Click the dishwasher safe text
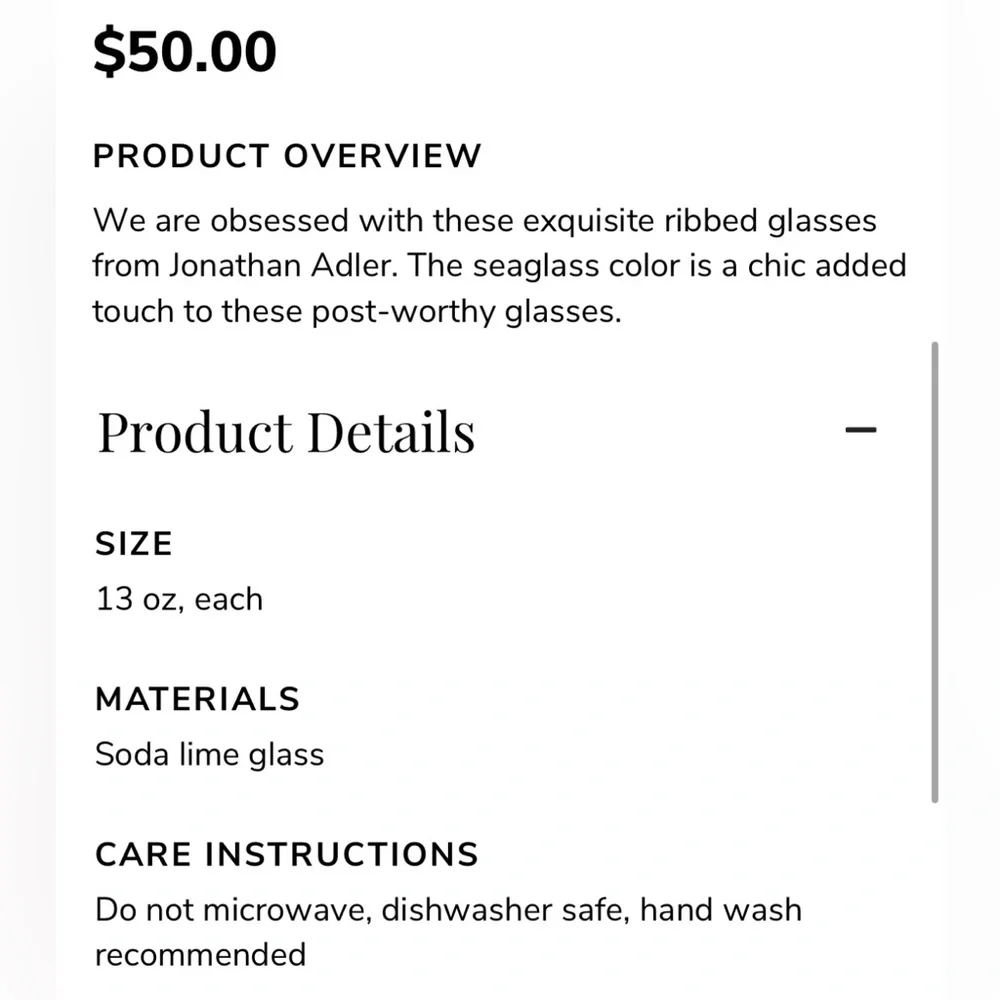The image size is (1000, 1000). [x=505, y=910]
